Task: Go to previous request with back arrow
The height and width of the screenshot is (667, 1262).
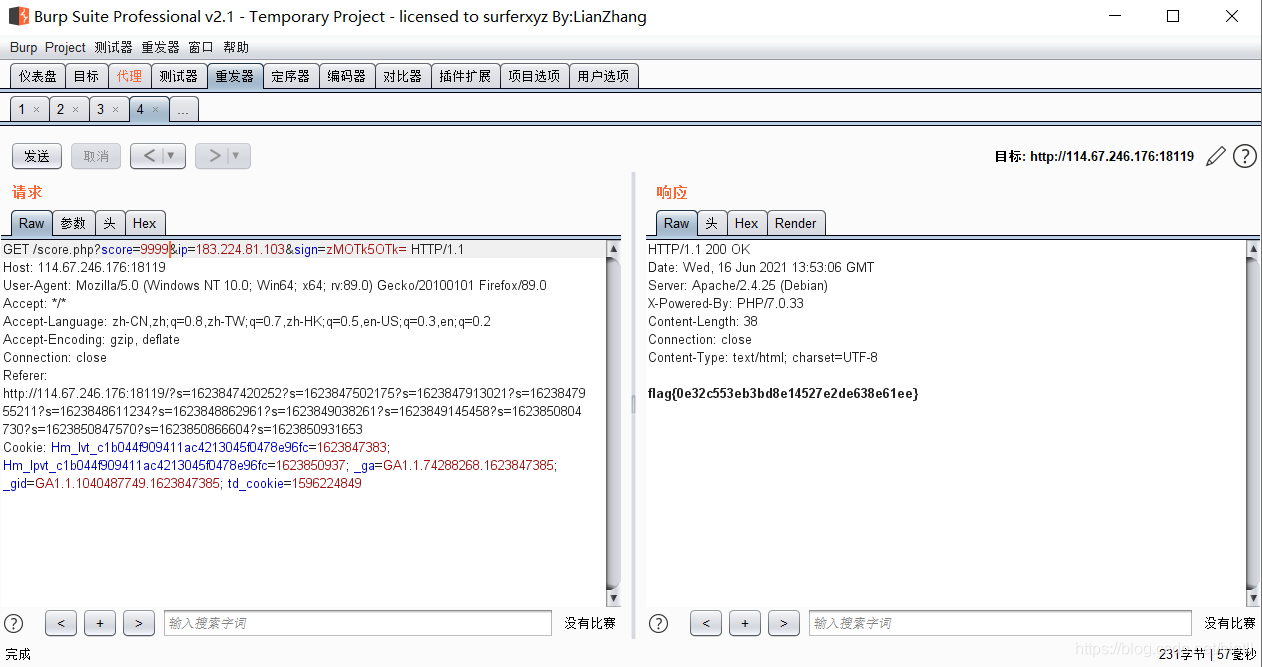Action: (148, 156)
